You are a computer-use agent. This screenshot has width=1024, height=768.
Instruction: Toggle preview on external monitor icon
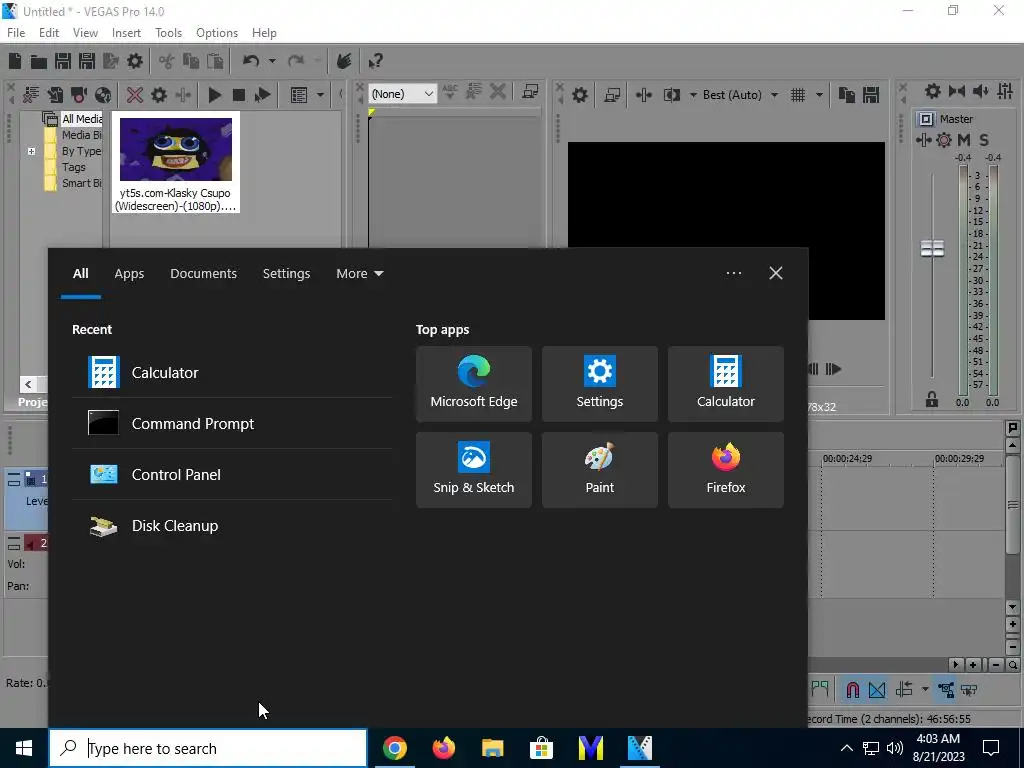point(612,95)
